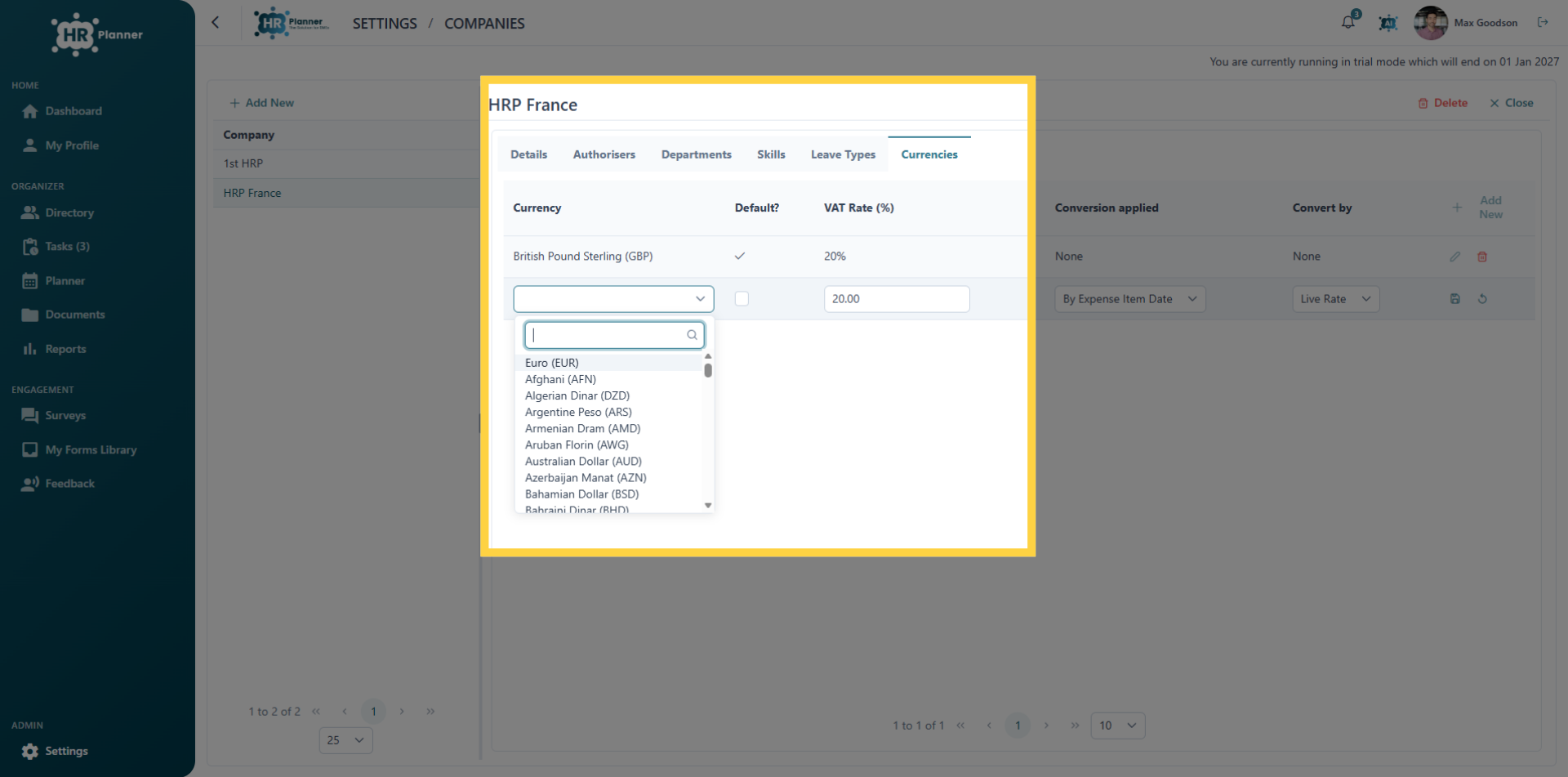
Task: Open Max Goodson profile avatar
Action: pos(1431,23)
